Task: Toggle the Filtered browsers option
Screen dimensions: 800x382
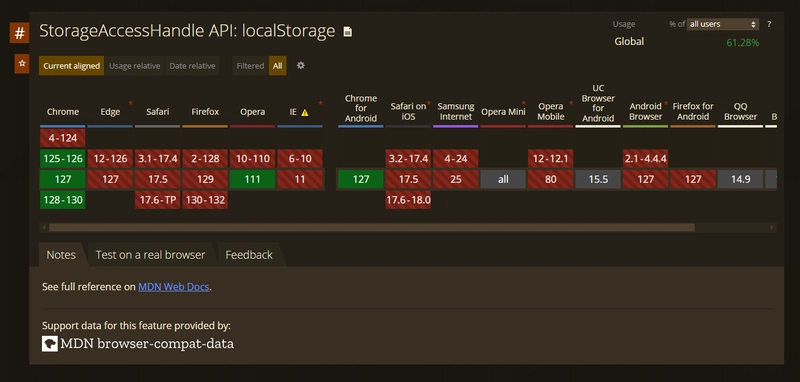Action: (x=250, y=66)
